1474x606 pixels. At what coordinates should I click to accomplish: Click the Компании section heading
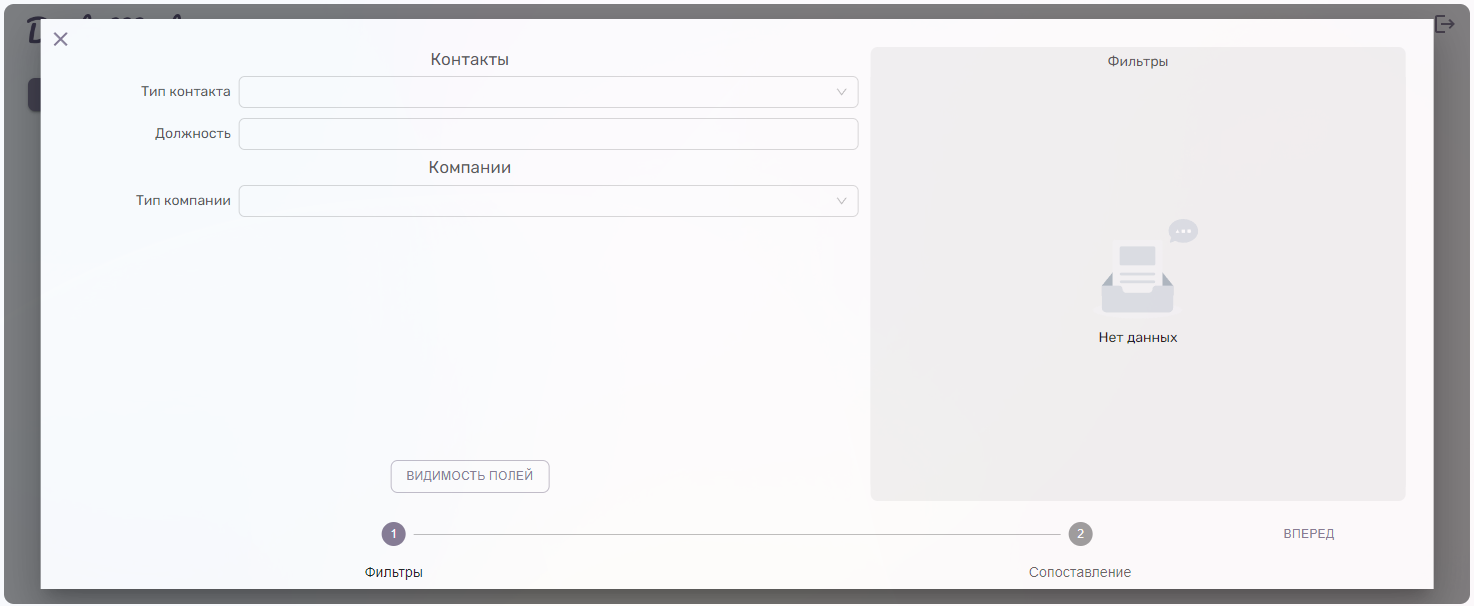pos(469,168)
